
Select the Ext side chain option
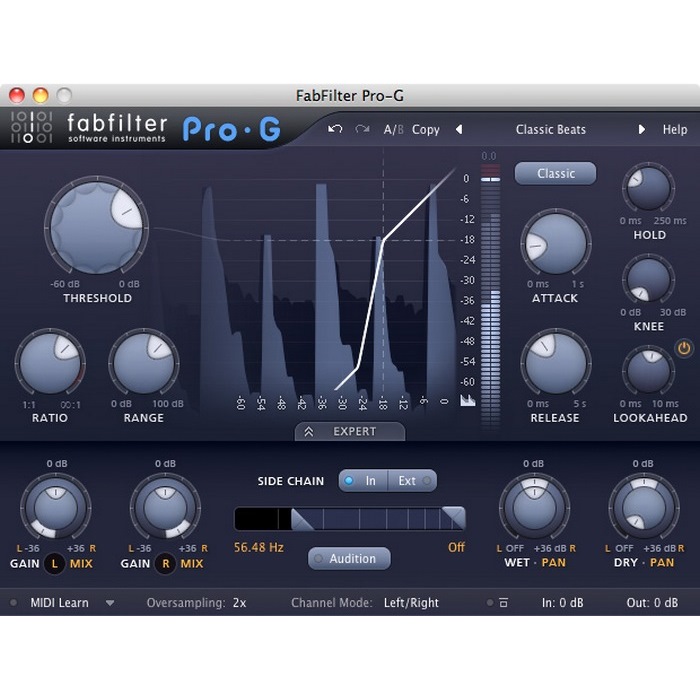click(x=412, y=481)
